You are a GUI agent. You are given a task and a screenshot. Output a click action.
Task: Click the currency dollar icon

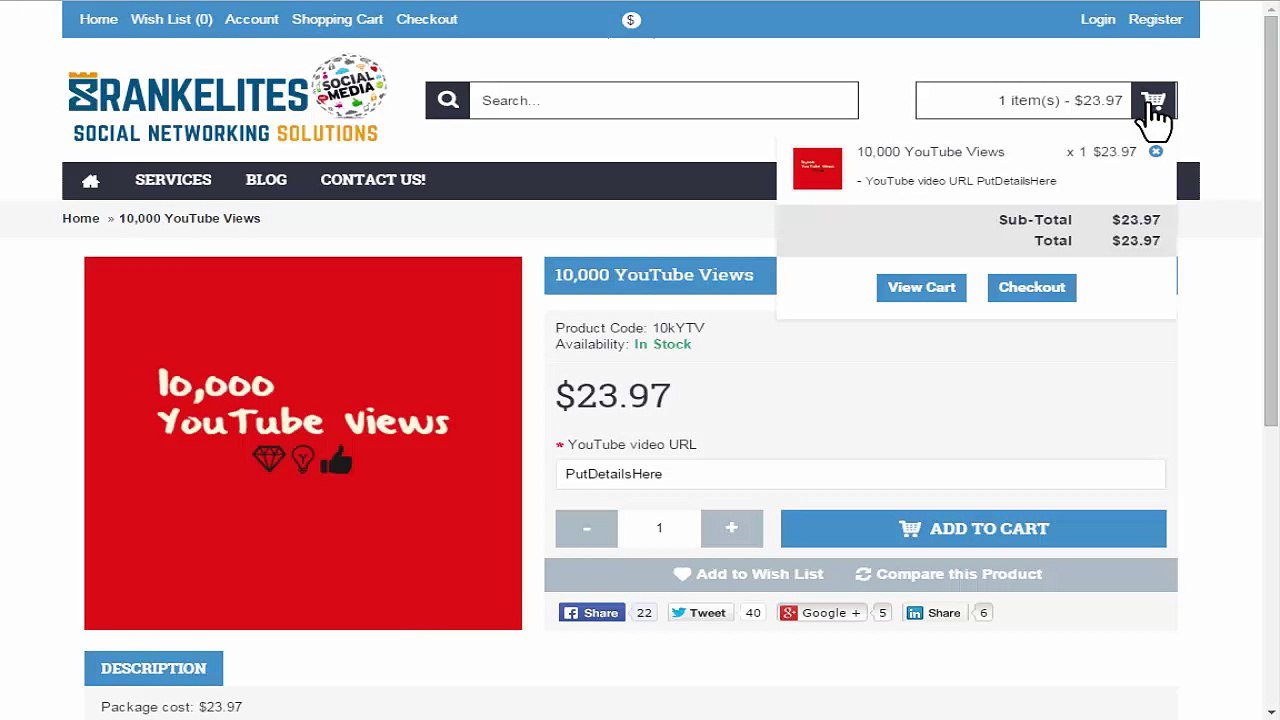[x=631, y=20]
